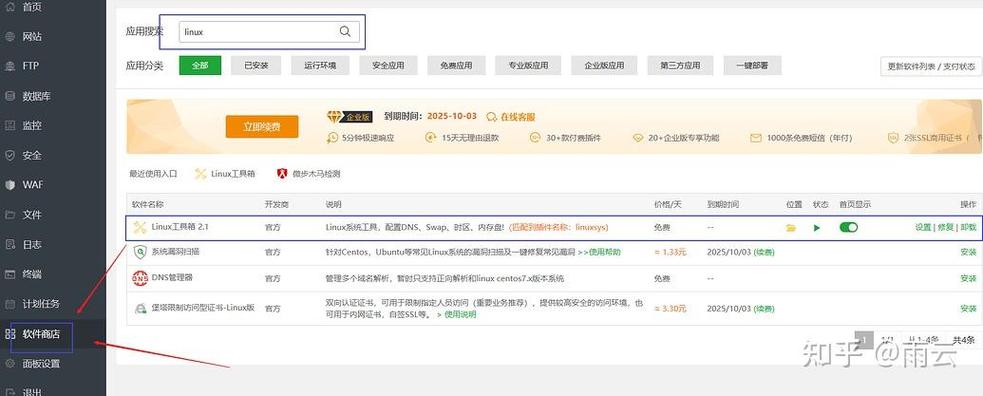Open 面板设置 in the sidebar
Image resolution: width=983 pixels, height=396 pixels.
tap(41, 363)
